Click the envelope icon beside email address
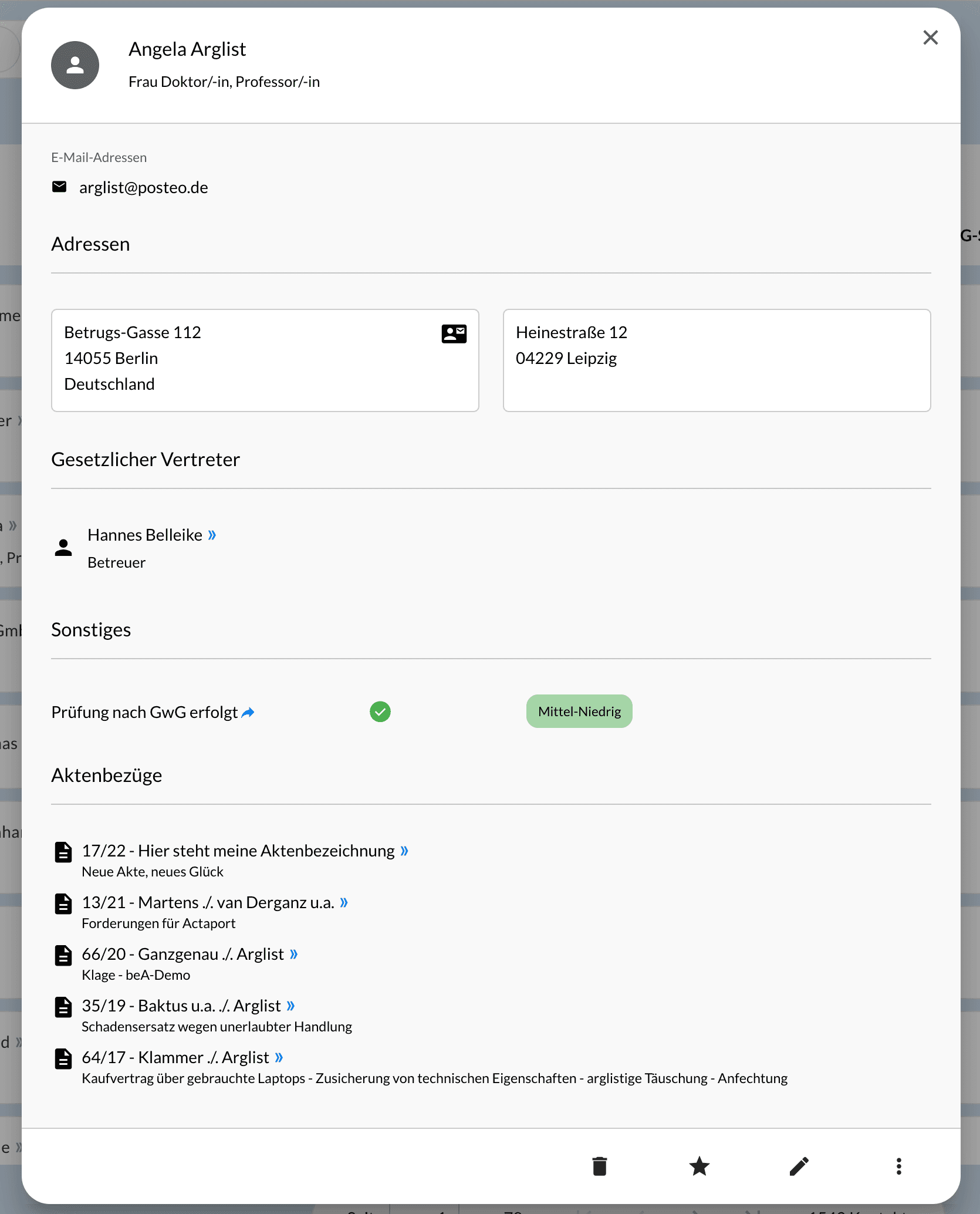 click(x=59, y=187)
